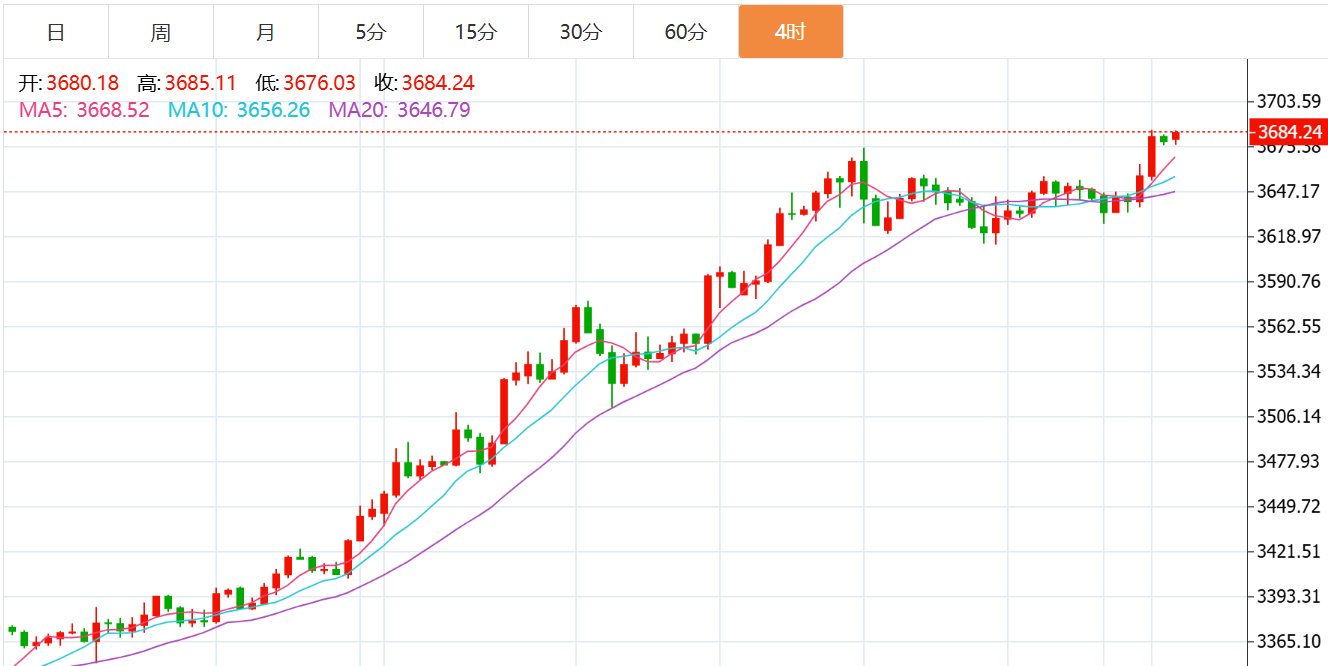
Task: Click the low price 3676.03
Action: coord(319,83)
